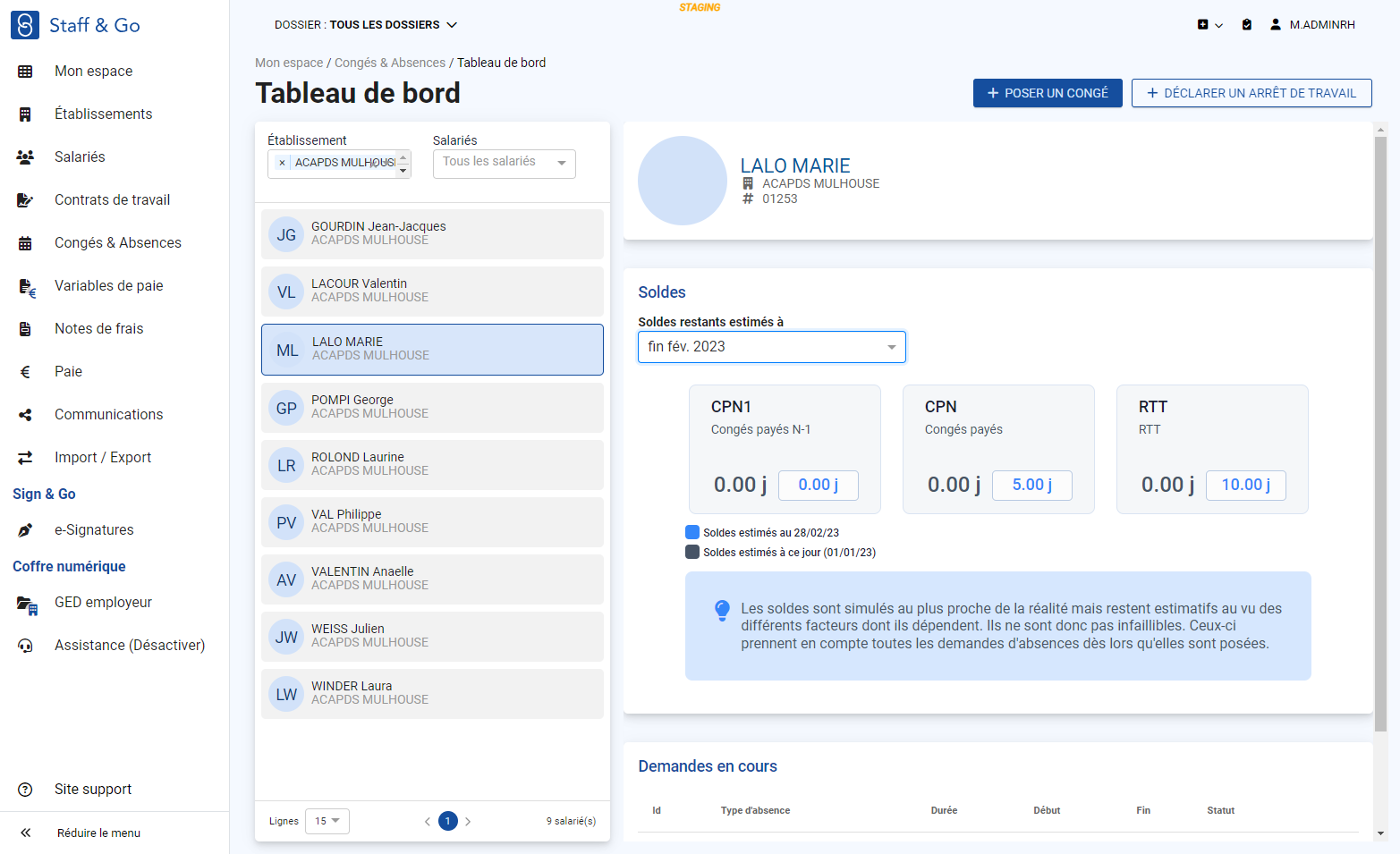Go to next page of employee list
Image resolution: width=1400 pixels, height=854 pixels.
tap(468, 821)
